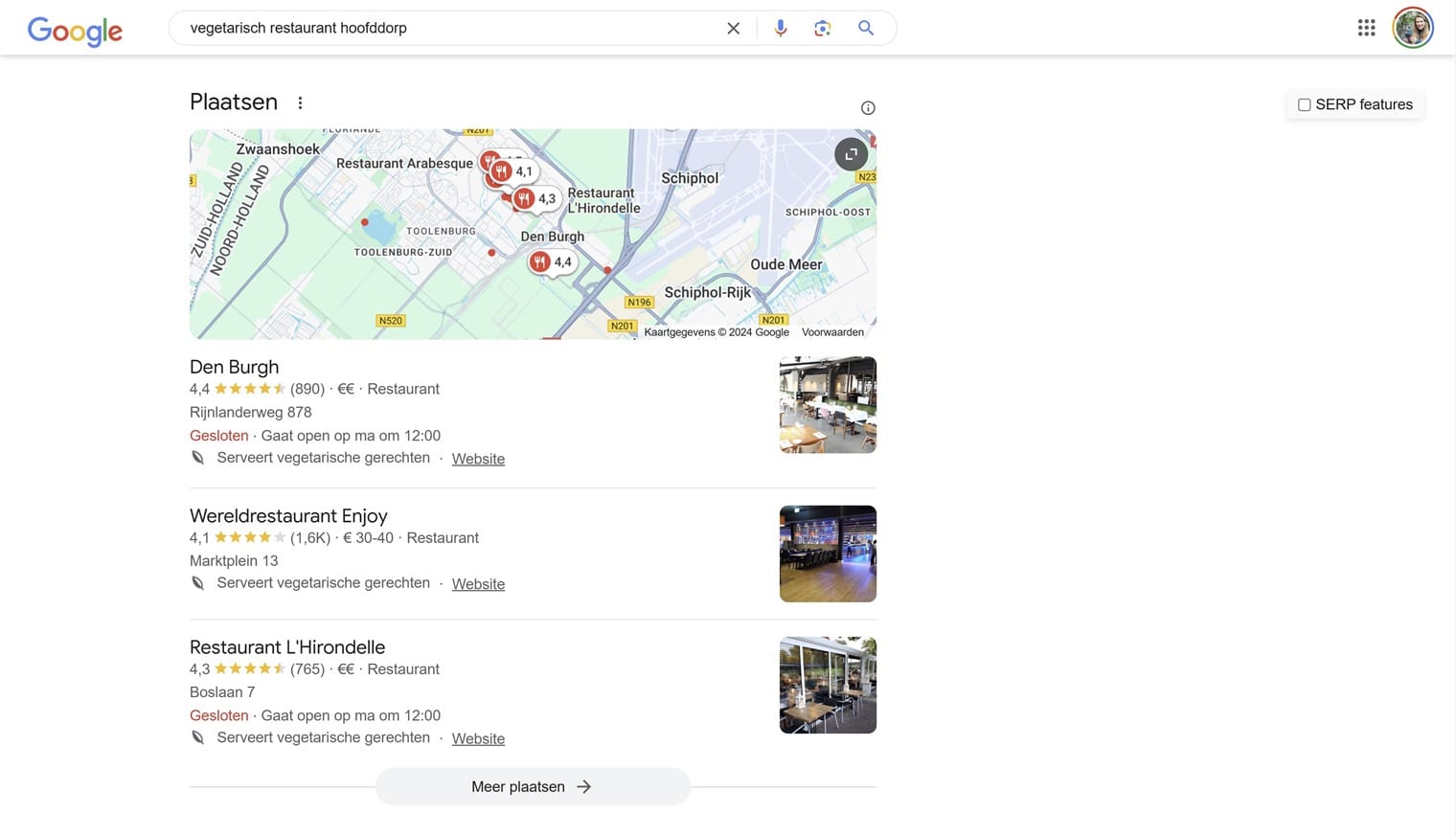Enable the SERP features checkbox

pos(1304,104)
